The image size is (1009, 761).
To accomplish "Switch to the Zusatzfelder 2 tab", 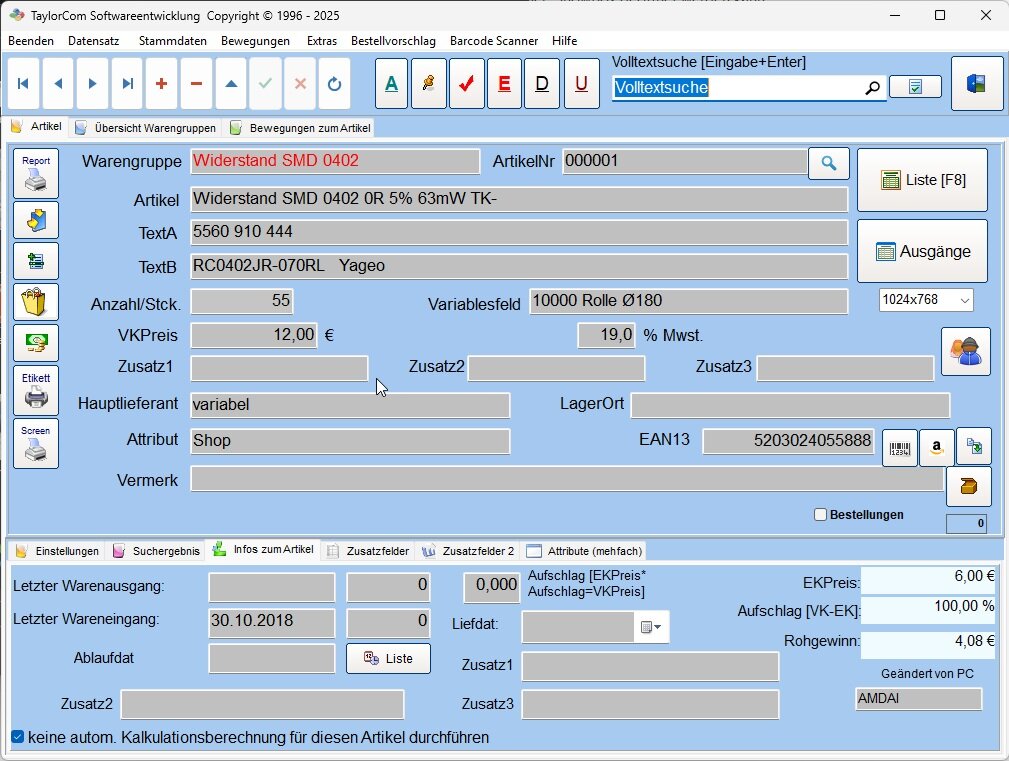I will (478, 550).
